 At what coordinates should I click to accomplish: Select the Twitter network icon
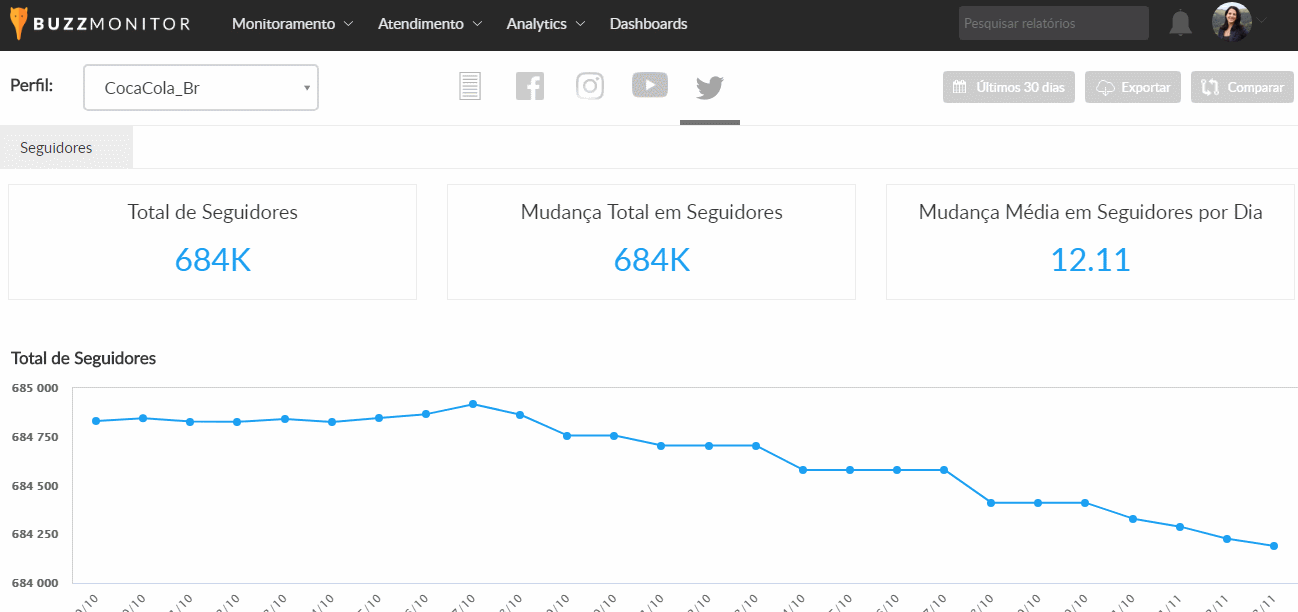tap(710, 88)
